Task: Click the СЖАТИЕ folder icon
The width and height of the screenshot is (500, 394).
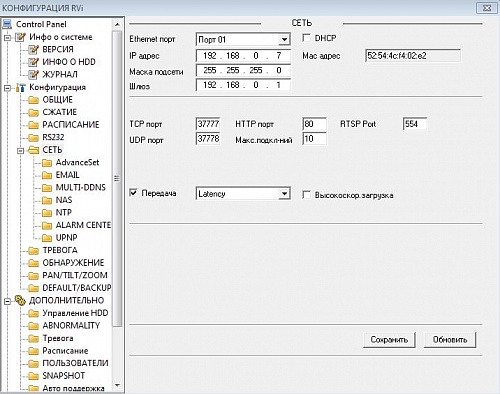Action: click(x=33, y=112)
